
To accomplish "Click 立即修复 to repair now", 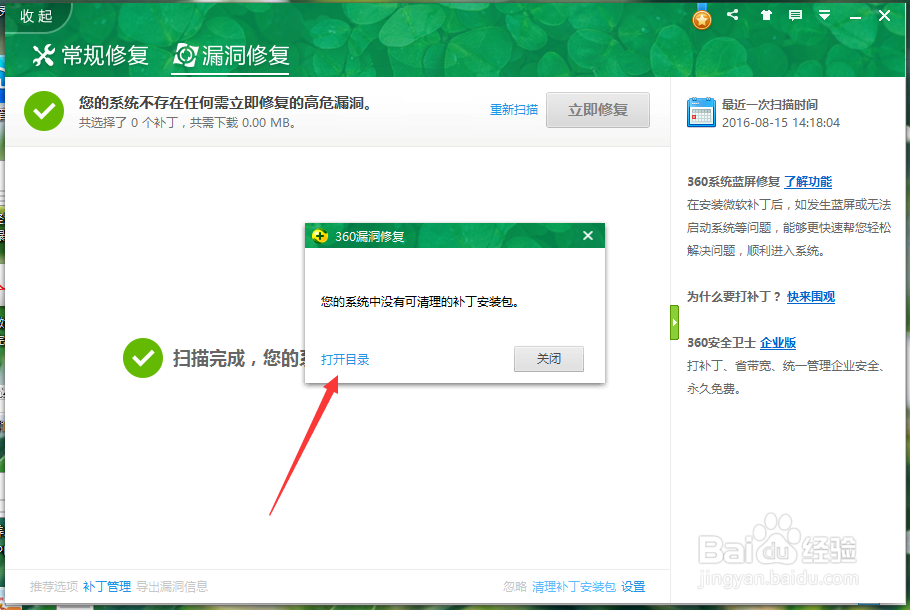I will click(x=597, y=110).
